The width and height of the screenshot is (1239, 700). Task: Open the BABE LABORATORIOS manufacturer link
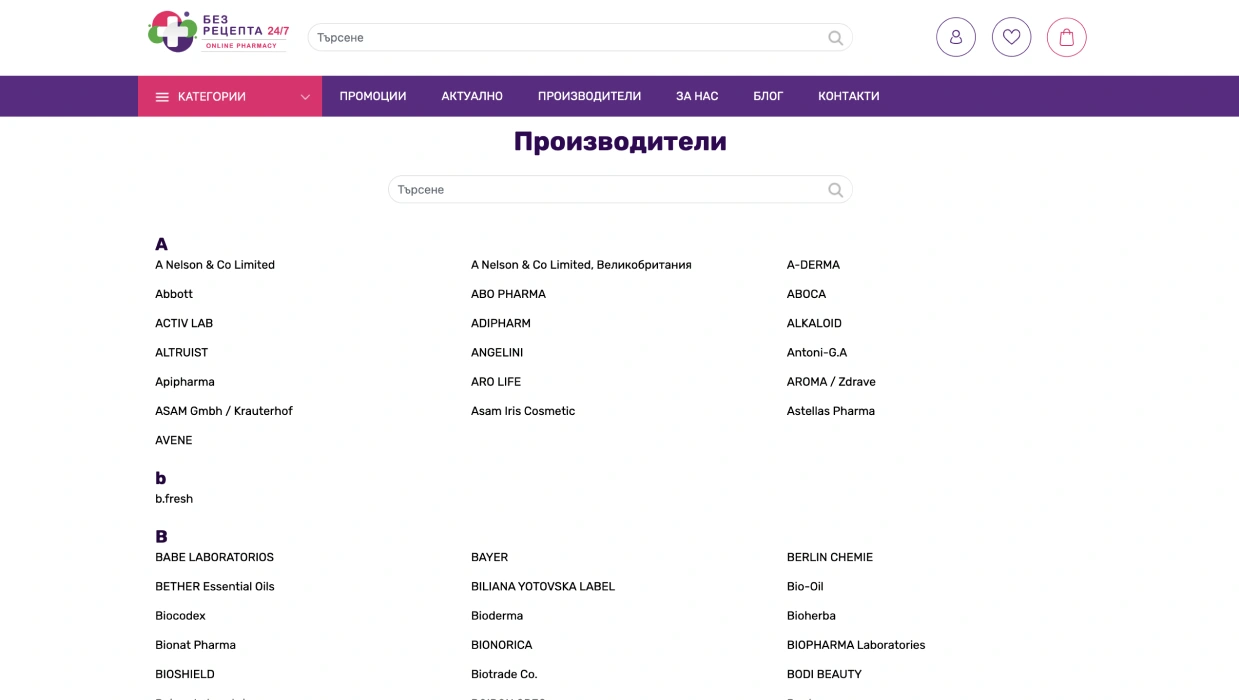214,557
